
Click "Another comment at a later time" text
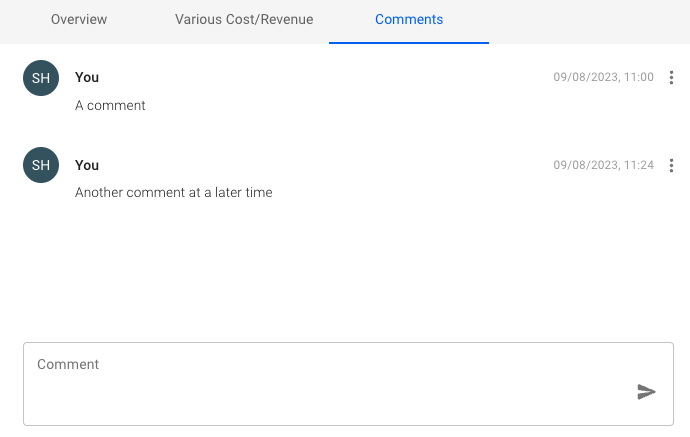point(174,193)
